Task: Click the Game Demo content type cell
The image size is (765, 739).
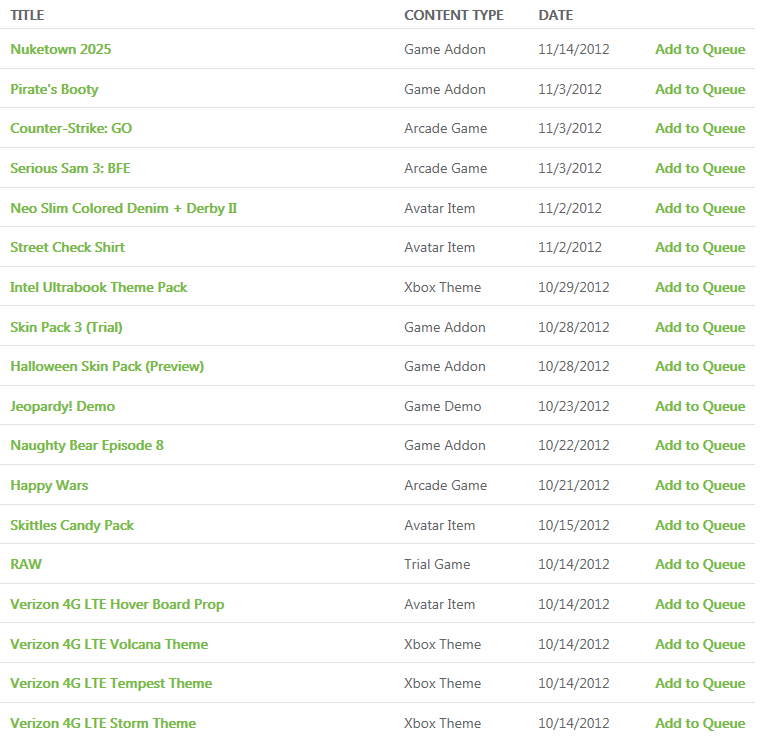Action: (443, 406)
